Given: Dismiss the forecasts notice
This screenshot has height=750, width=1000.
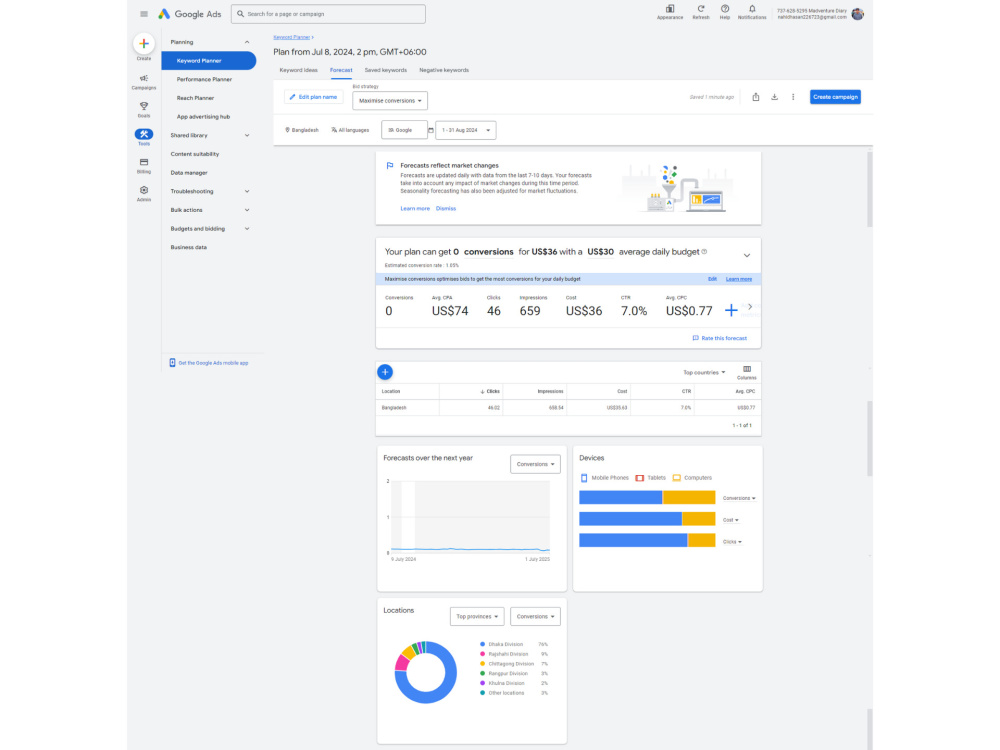Looking at the screenshot, I should pyautogui.click(x=446, y=209).
